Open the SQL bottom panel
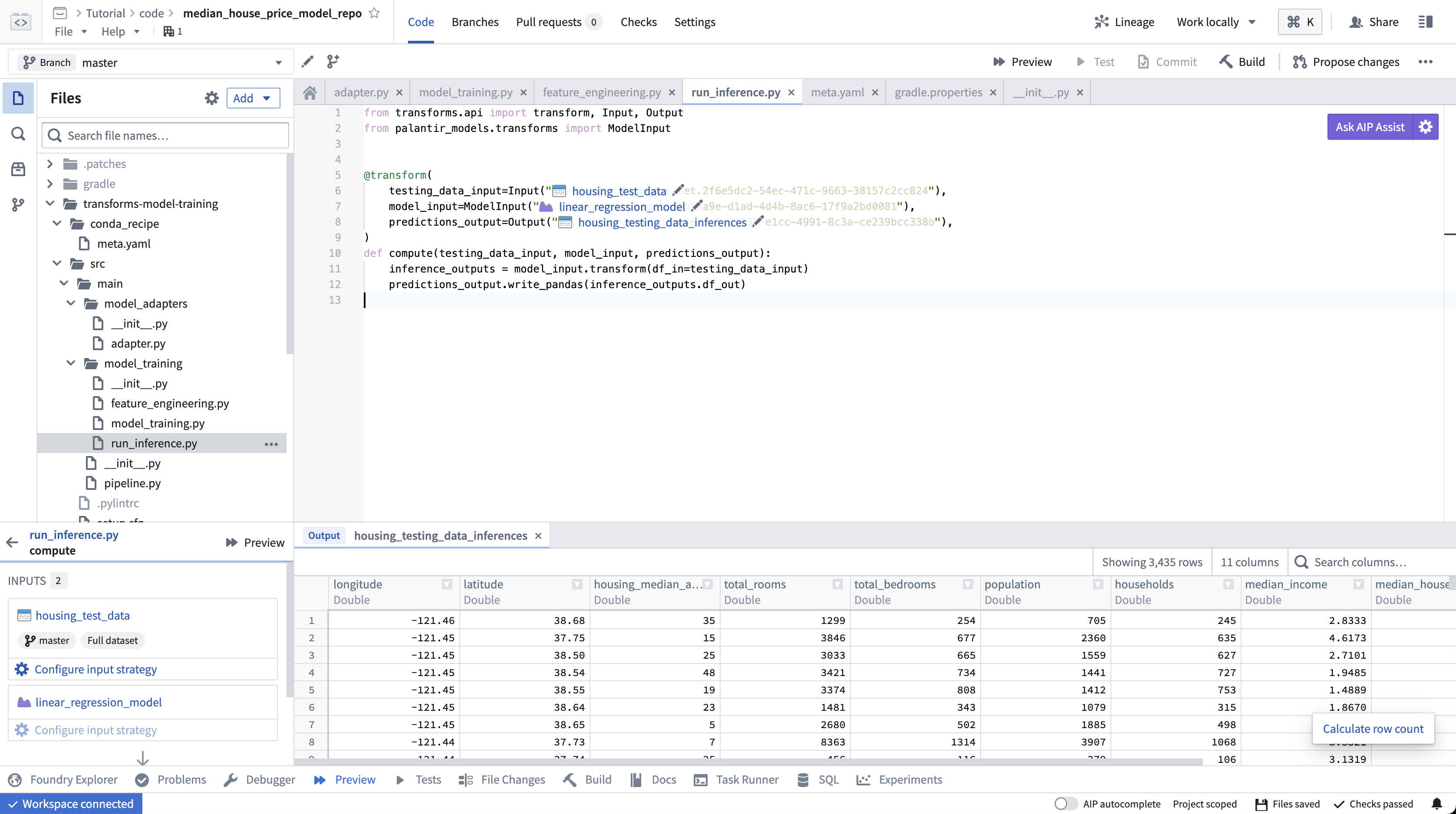Image resolution: width=1456 pixels, height=814 pixels. point(818,780)
